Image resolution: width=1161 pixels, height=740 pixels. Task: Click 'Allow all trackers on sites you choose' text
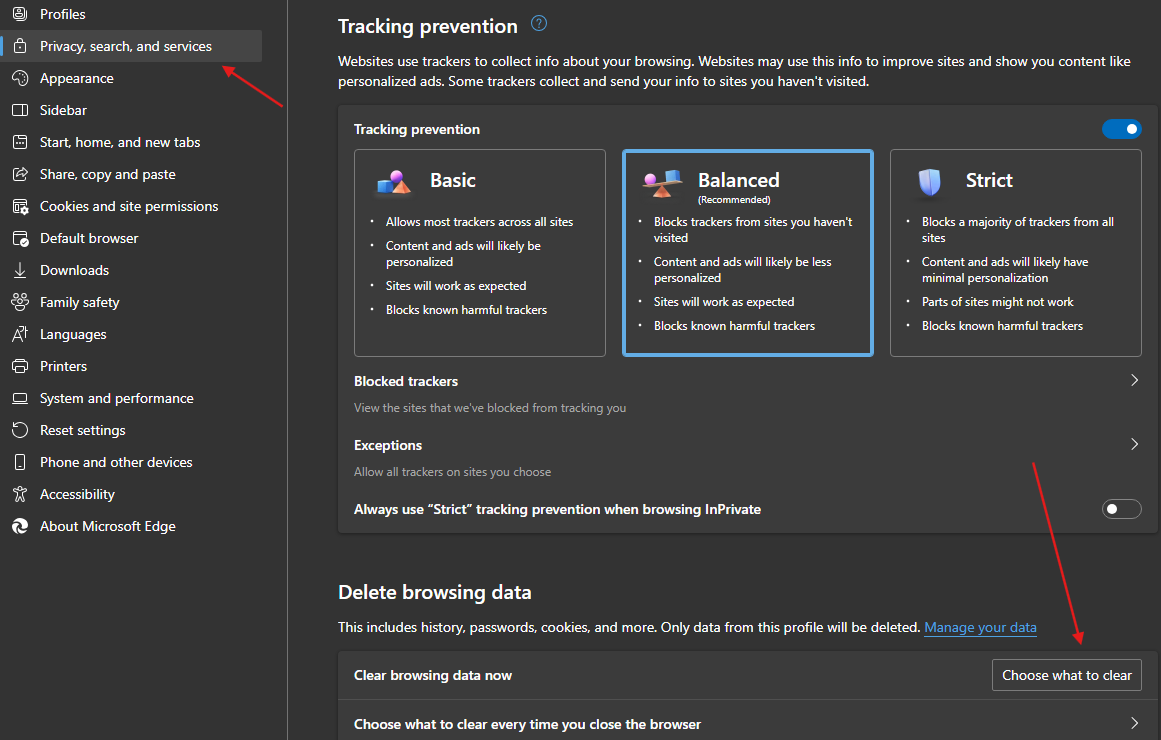(452, 472)
